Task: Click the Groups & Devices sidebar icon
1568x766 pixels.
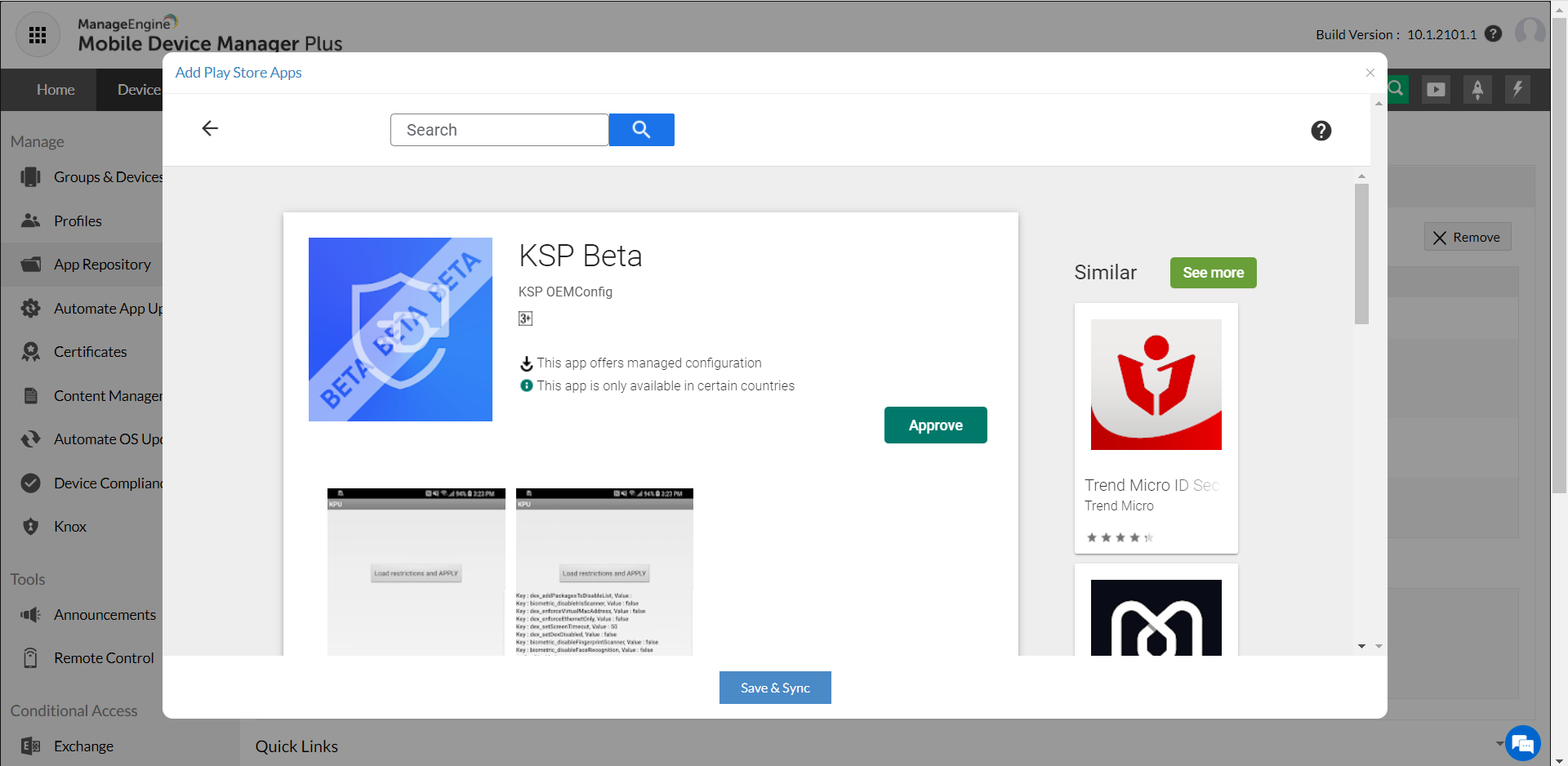Action: pyautogui.click(x=31, y=177)
